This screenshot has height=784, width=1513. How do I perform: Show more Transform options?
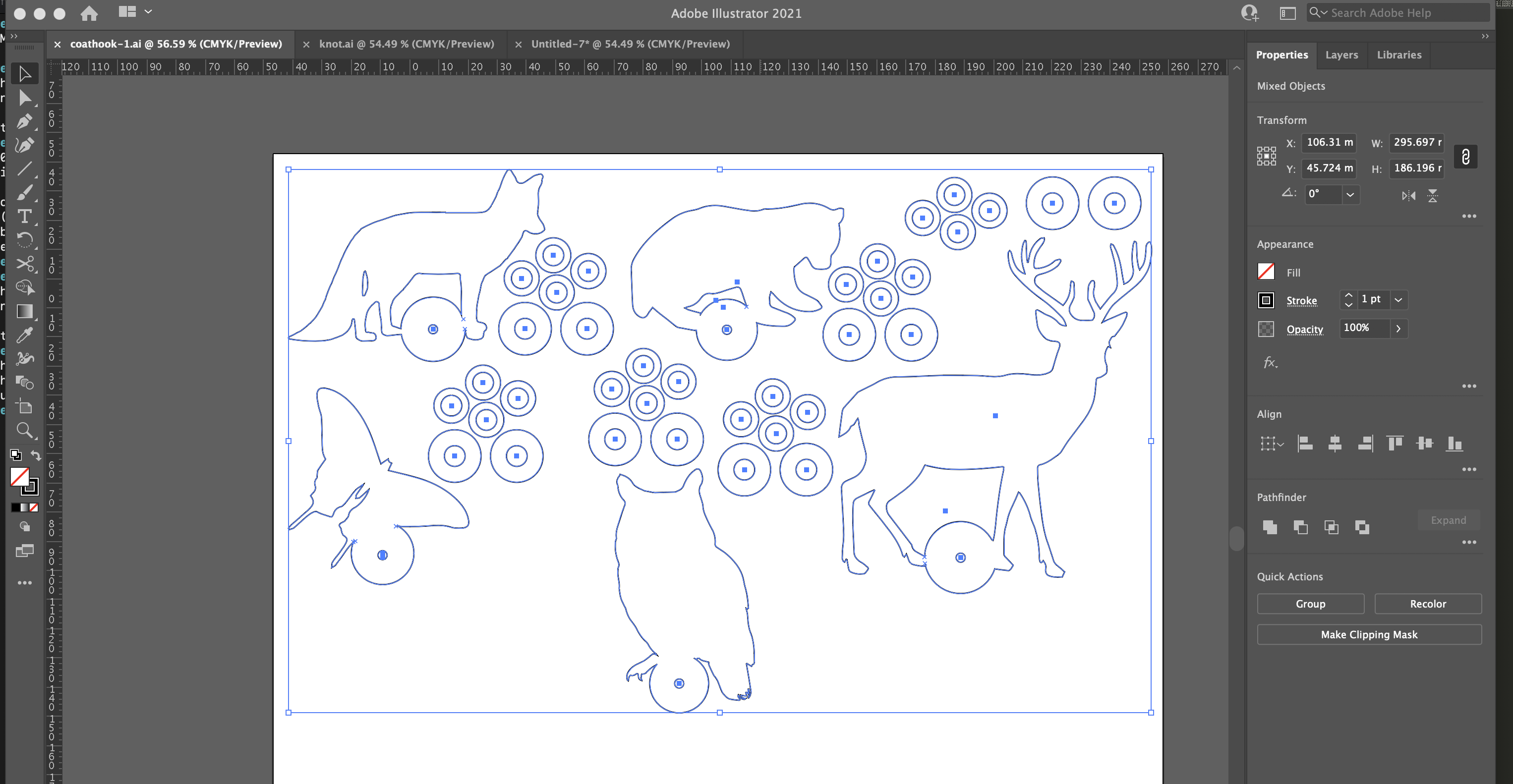[1468, 216]
